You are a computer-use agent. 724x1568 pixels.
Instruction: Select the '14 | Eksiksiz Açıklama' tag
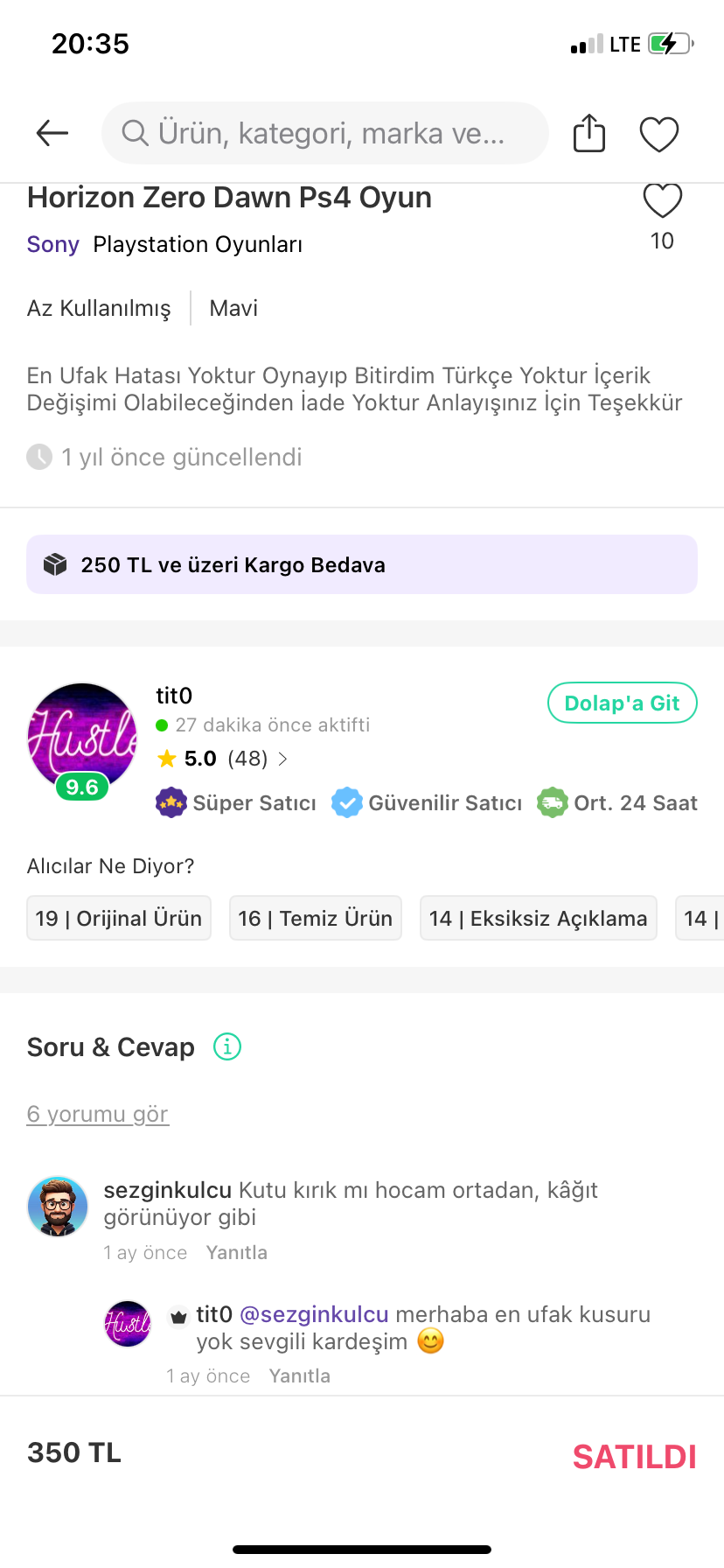tap(538, 918)
